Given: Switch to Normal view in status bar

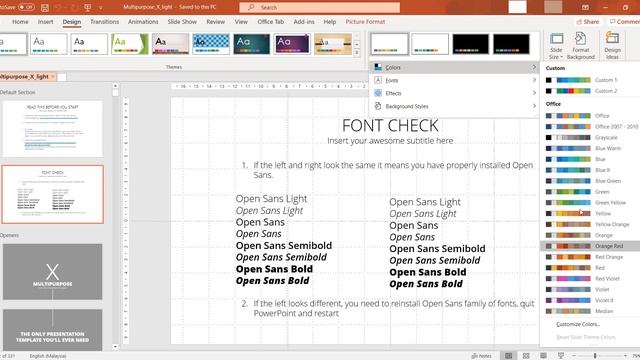Looking at the screenshot, I should pyautogui.click(x=509, y=356).
